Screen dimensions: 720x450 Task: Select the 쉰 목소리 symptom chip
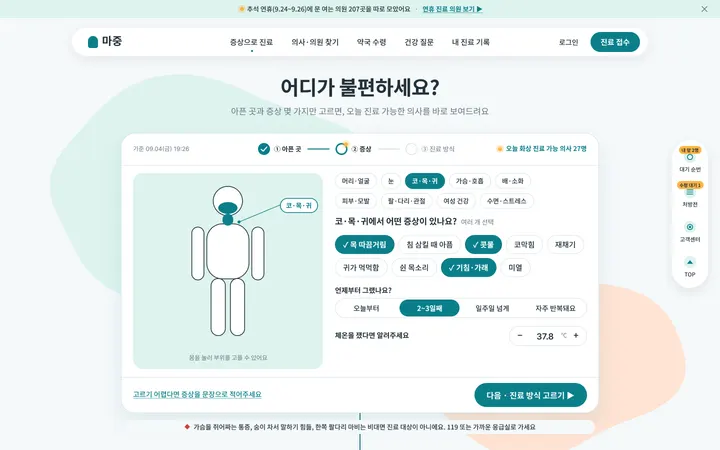[414, 268]
